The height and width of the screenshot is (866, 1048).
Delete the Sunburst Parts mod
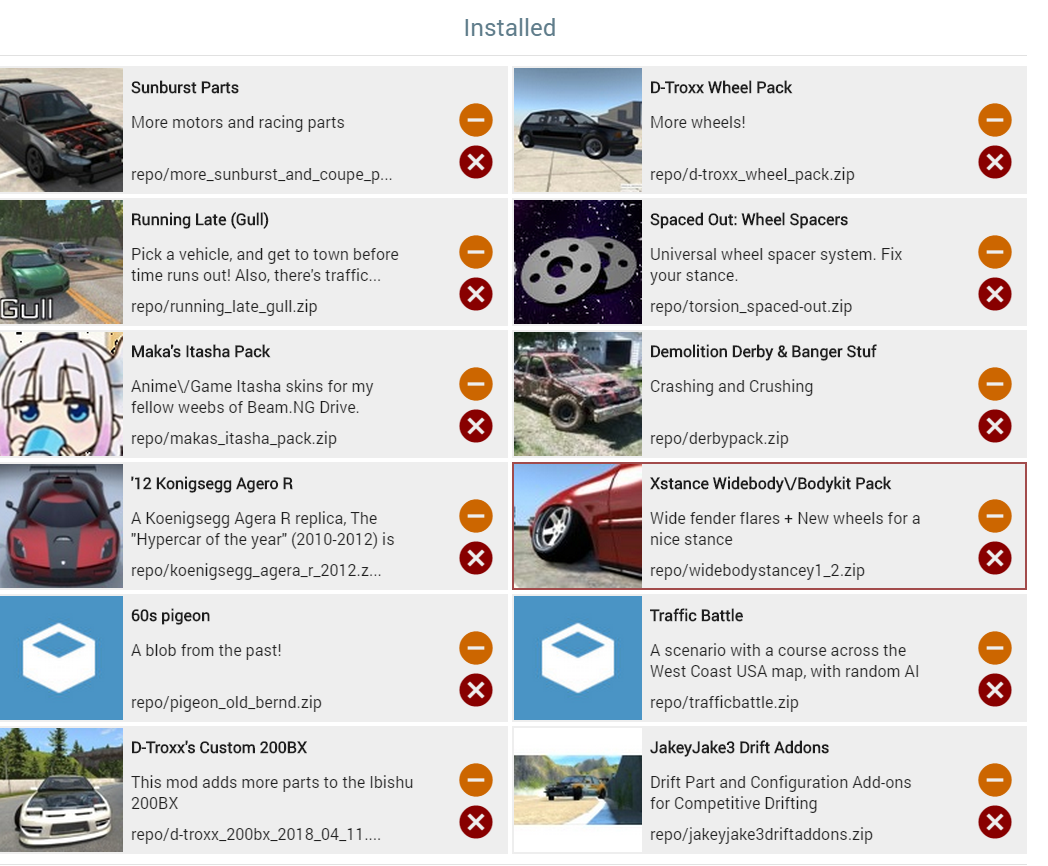(475, 162)
